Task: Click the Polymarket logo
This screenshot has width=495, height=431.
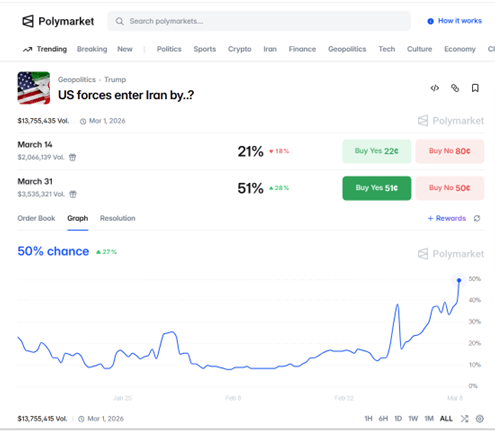Action: 58,21
